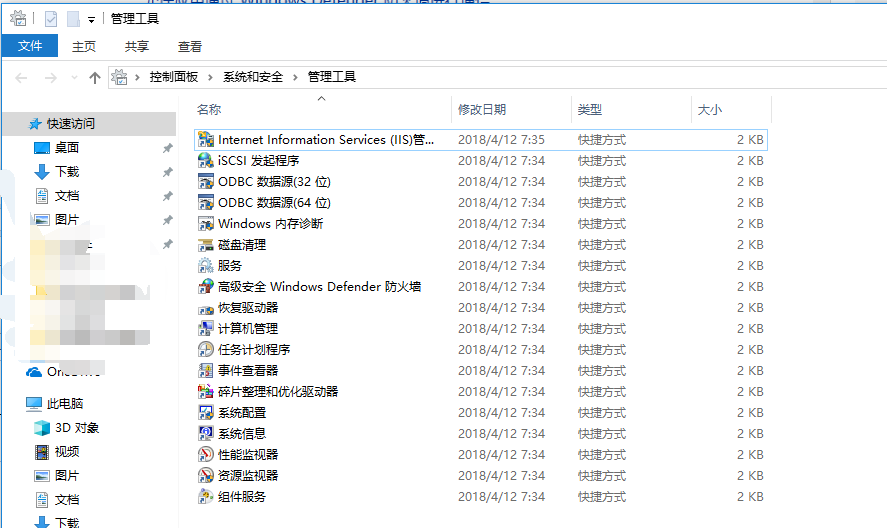Screen dimensions: 887x528
Task: Select 快速访问 in navigation pane
Action: 89,124
